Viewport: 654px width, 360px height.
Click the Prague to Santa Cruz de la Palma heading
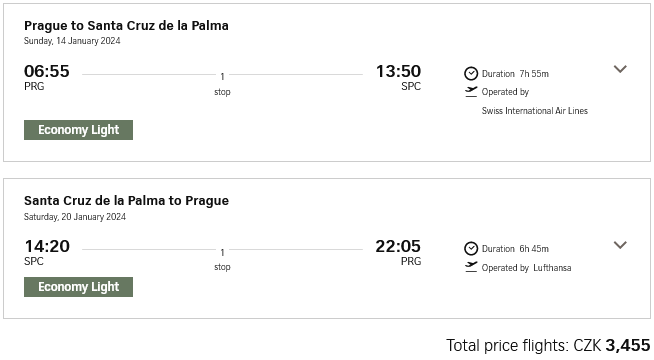pos(126,25)
